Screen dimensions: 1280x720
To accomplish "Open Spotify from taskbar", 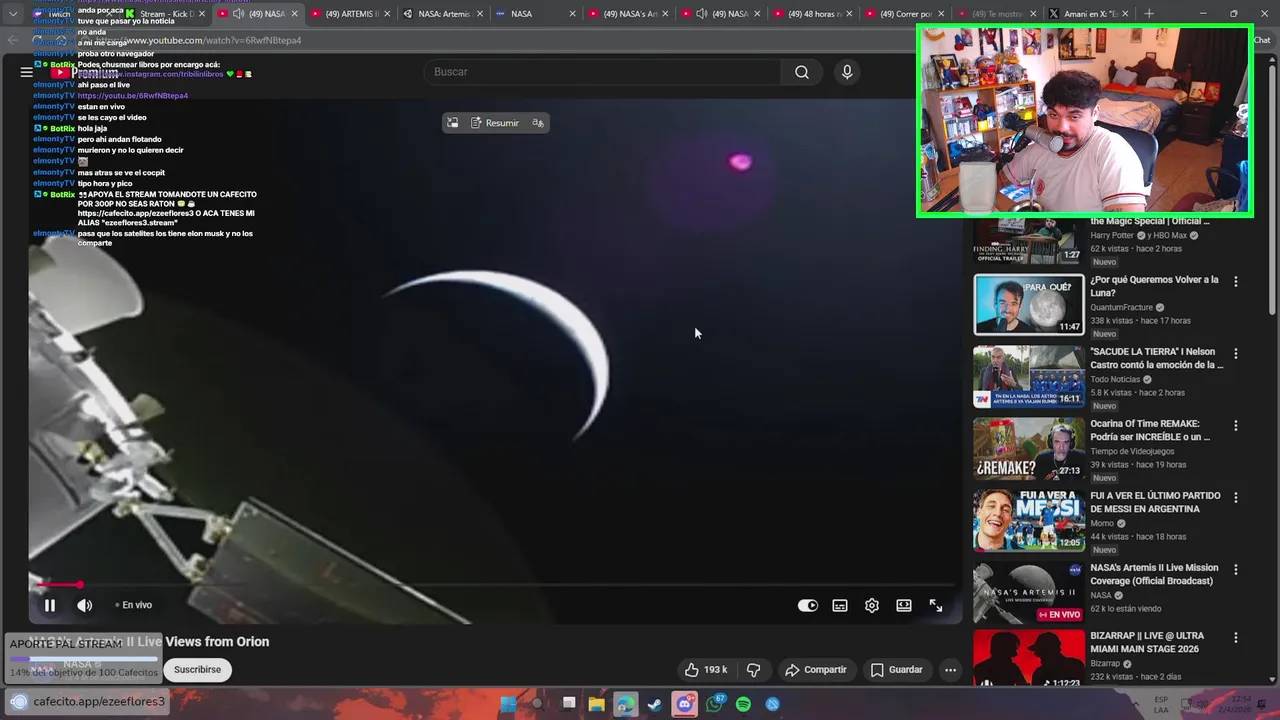I will [743, 704].
